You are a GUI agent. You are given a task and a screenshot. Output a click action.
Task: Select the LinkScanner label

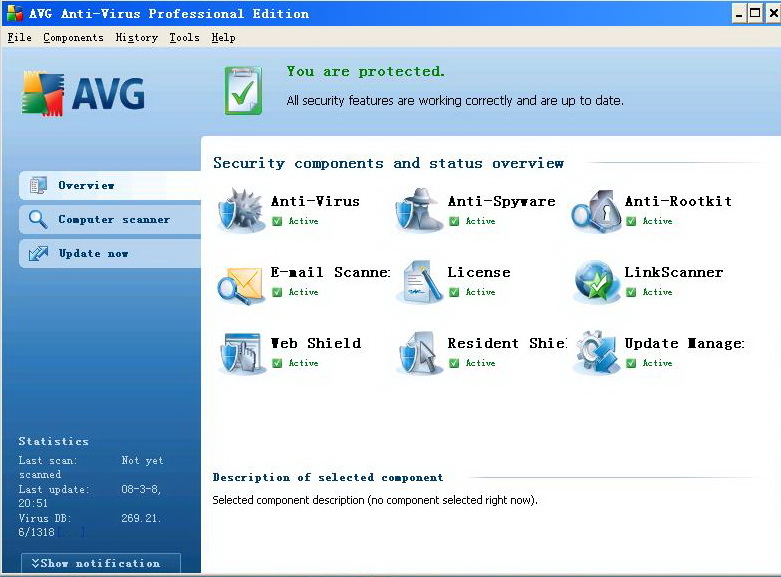[x=674, y=272]
